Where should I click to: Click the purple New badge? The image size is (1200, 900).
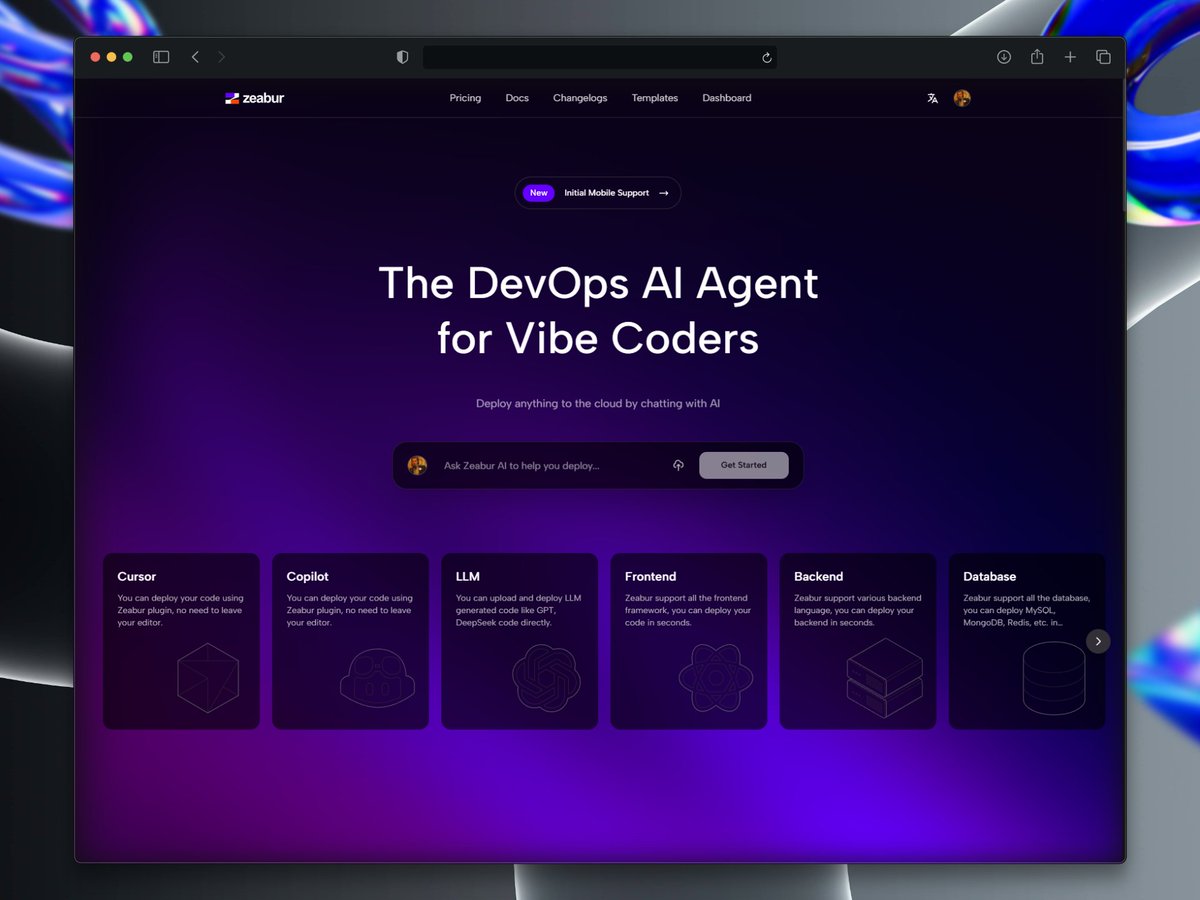click(x=539, y=193)
